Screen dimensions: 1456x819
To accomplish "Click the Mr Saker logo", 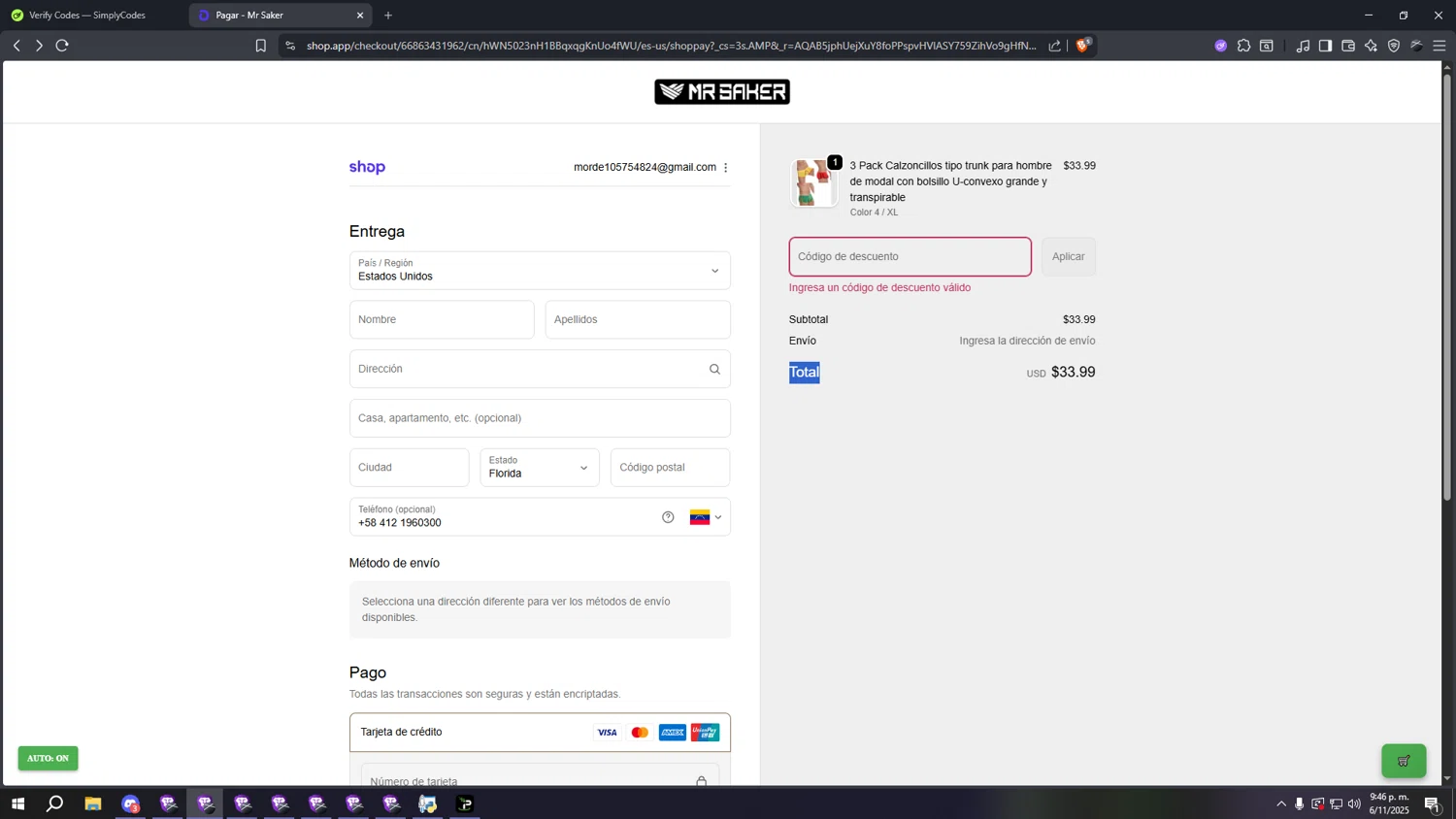I will coord(722,92).
